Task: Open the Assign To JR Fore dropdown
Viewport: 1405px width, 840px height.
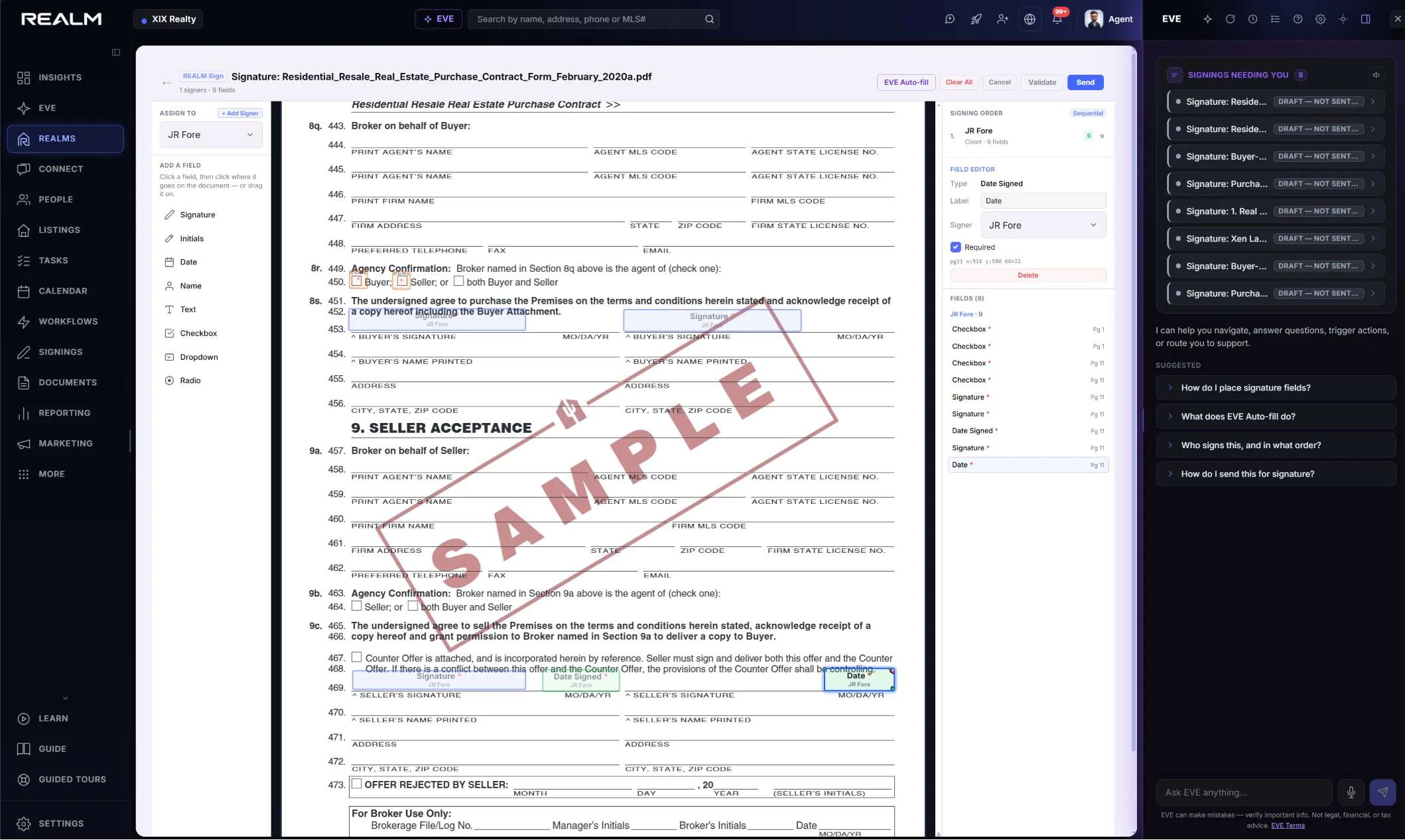Action: [211, 135]
